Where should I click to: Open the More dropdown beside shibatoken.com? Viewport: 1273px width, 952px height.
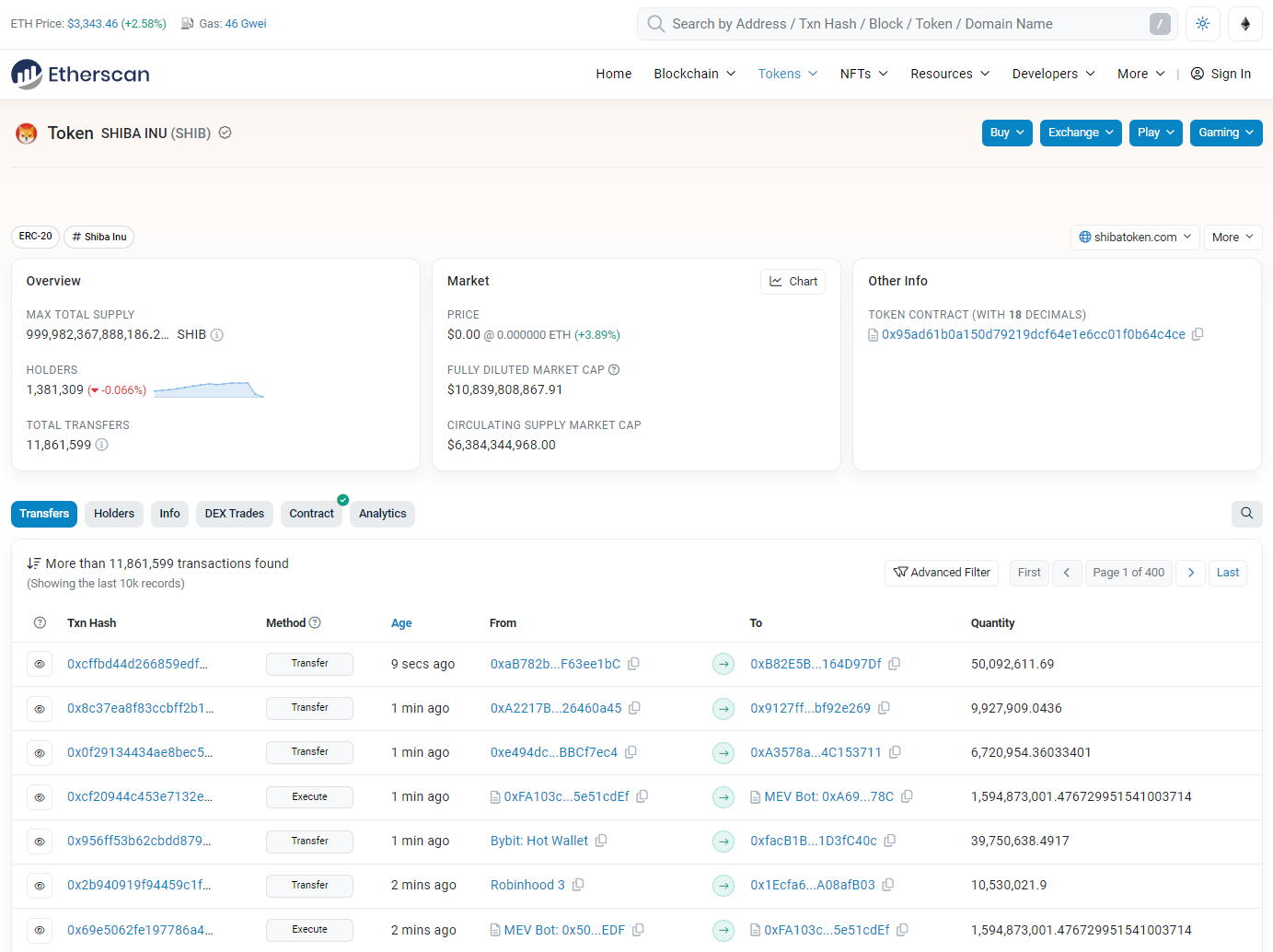[x=1232, y=237]
